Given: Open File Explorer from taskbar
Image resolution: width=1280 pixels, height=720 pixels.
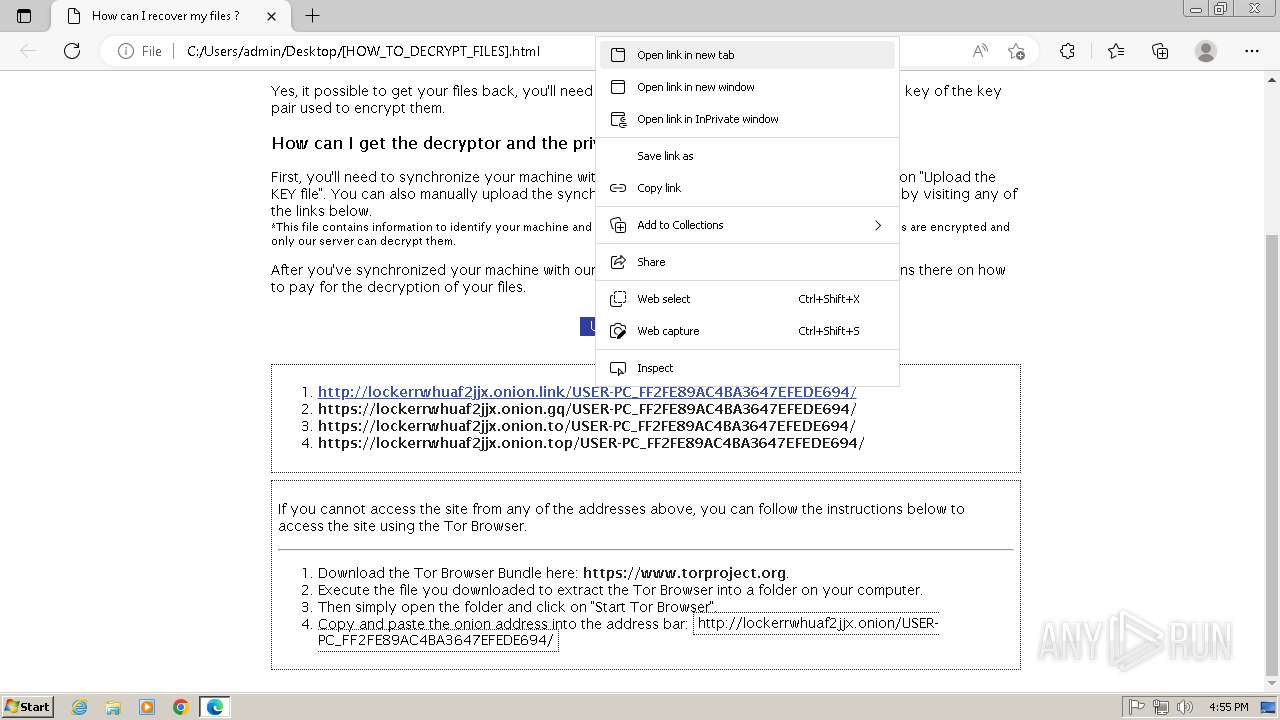Looking at the screenshot, I should click(113, 707).
